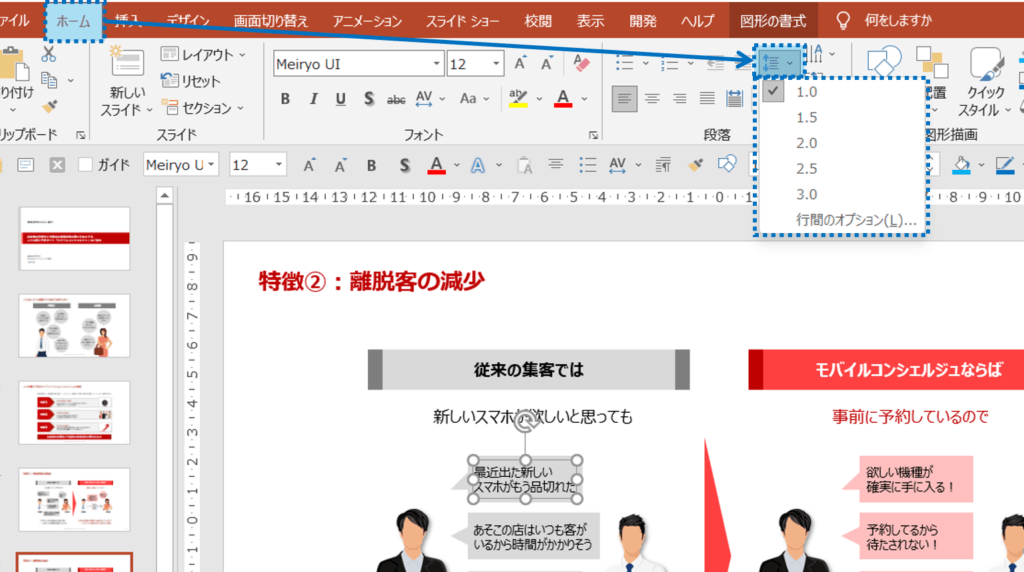
Task: Increase font size in the ribbon Font group
Action: click(520, 63)
